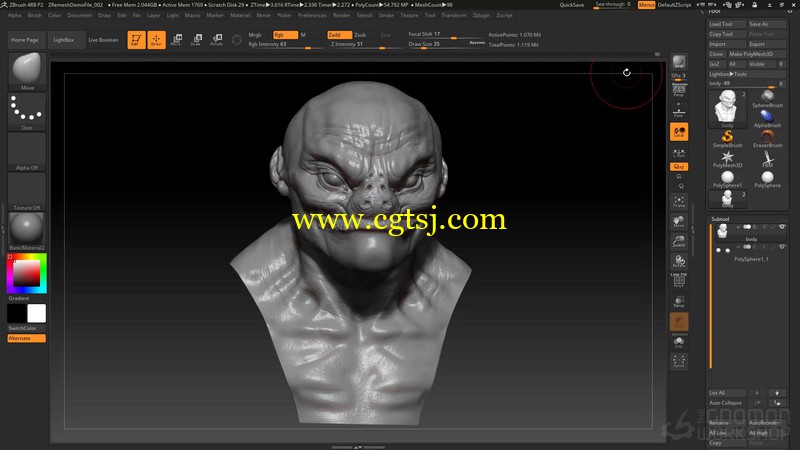Toggle Local symmetry orange button
Screen dimensions: 800x450
[x=679, y=132]
